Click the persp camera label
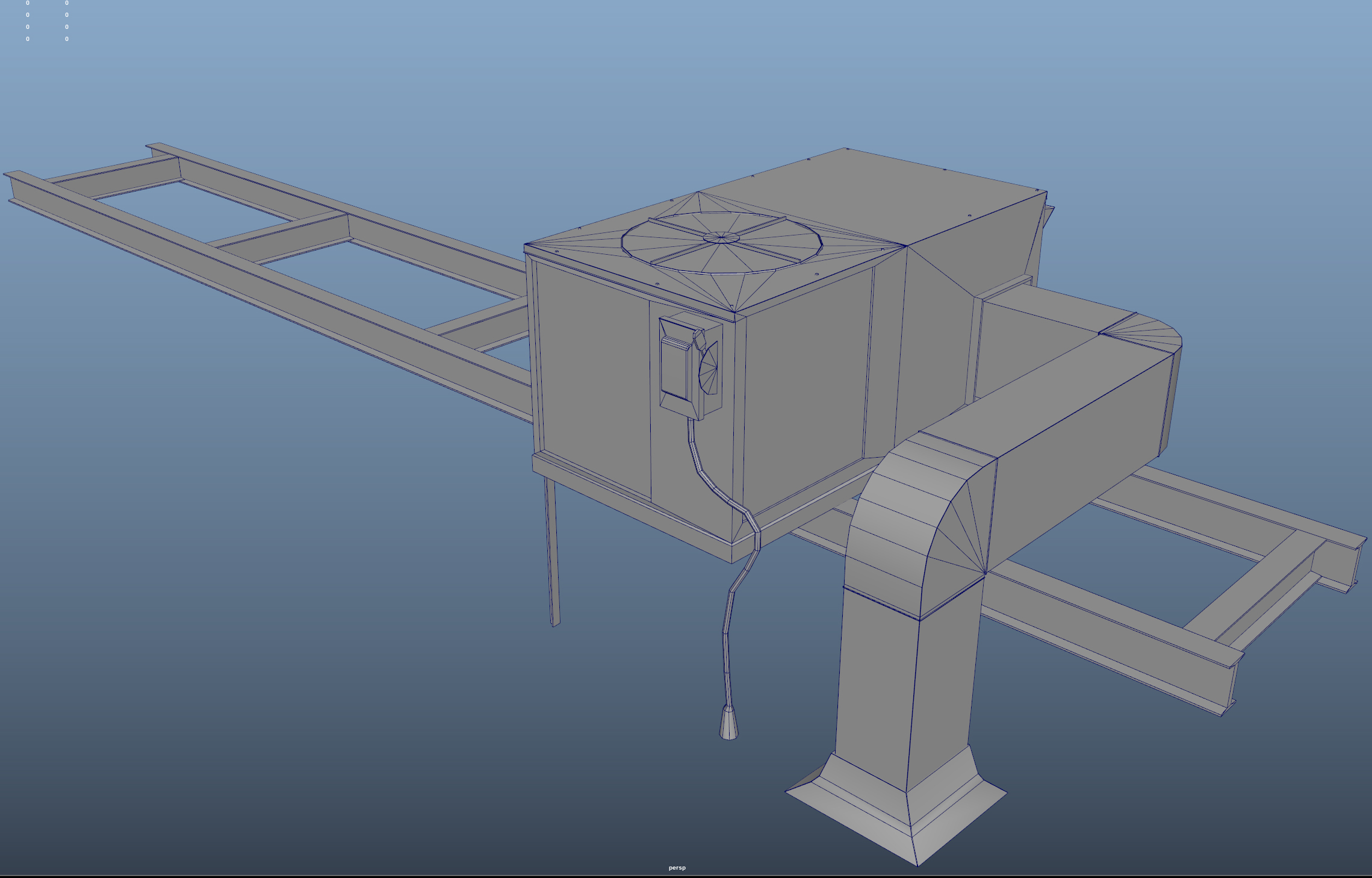The height and width of the screenshot is (878, 1372). point(677,868)
